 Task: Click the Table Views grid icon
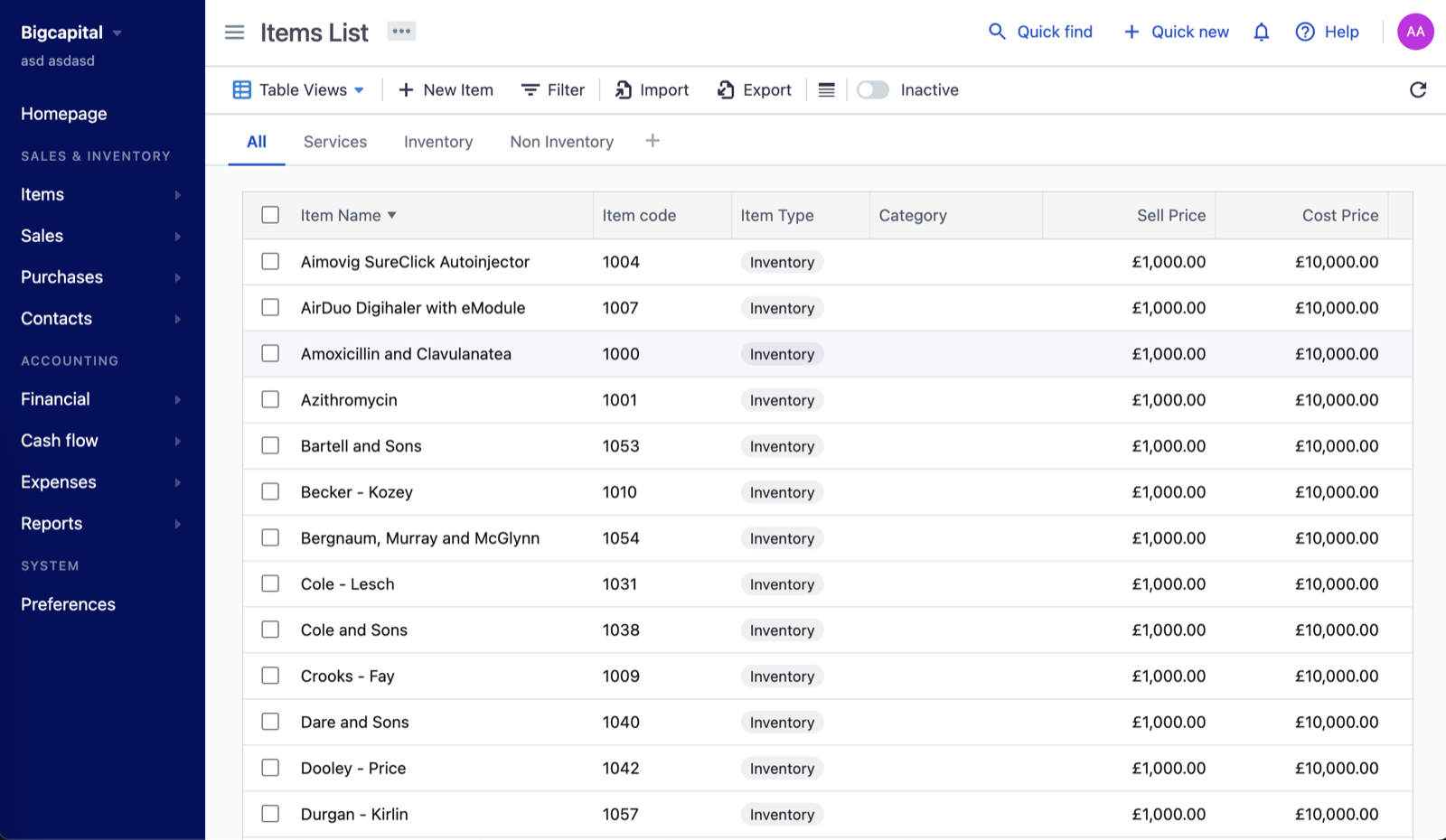(x=241, y=90)
